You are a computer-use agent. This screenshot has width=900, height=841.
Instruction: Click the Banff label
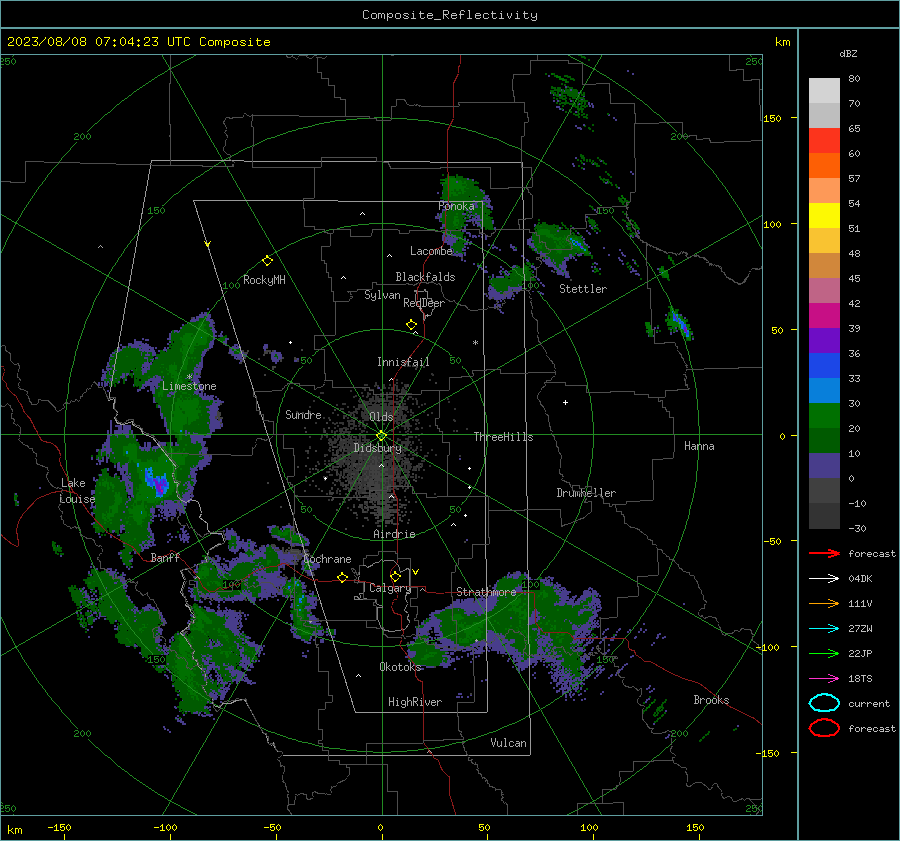165,557
